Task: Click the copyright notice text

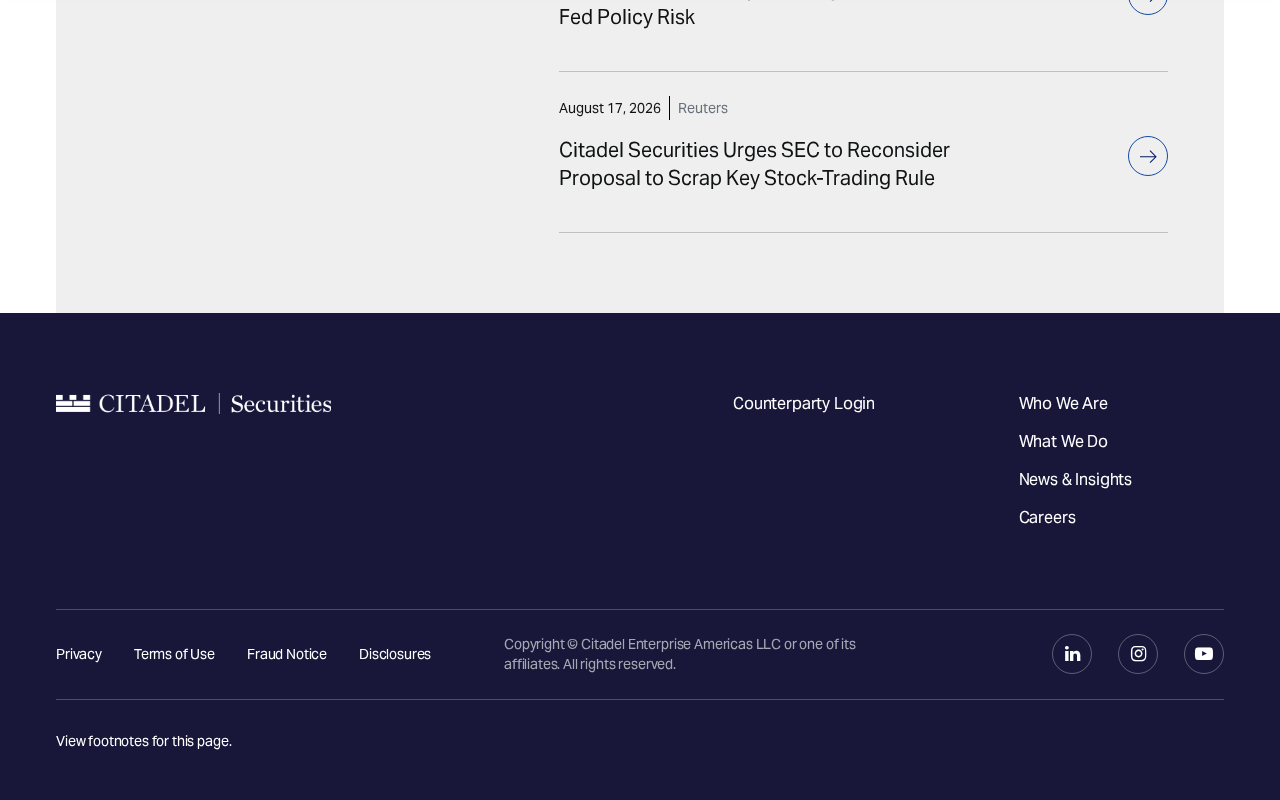Action: coord(680,654)
